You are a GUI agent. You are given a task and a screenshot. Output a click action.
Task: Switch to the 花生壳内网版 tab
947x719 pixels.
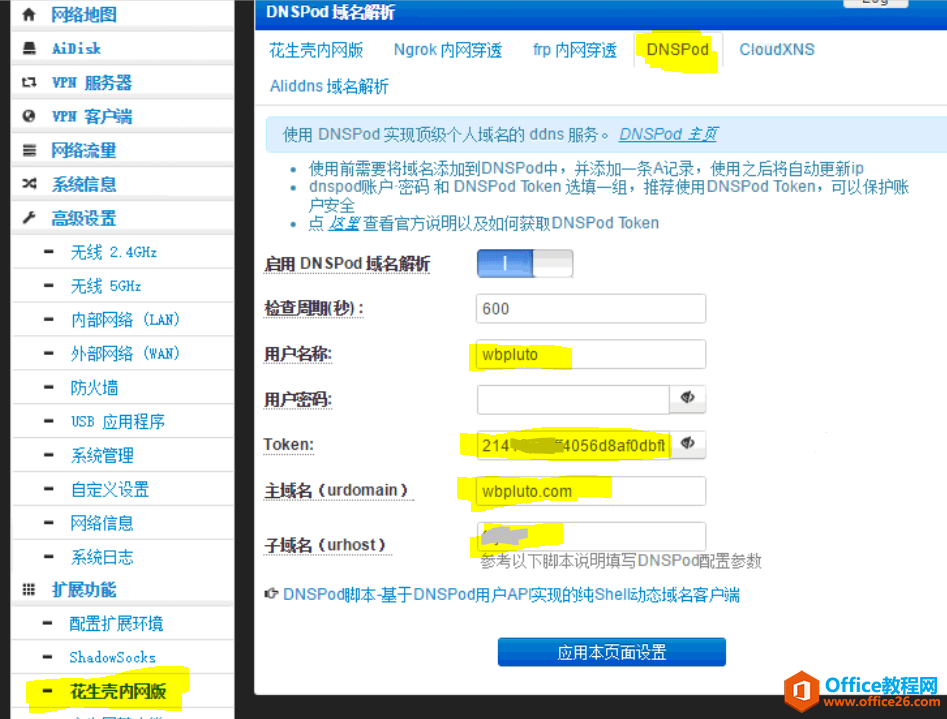tap(316, 50)
